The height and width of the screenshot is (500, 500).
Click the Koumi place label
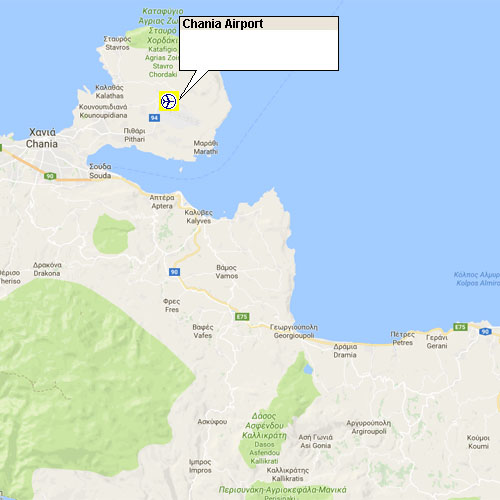(478, 442)
